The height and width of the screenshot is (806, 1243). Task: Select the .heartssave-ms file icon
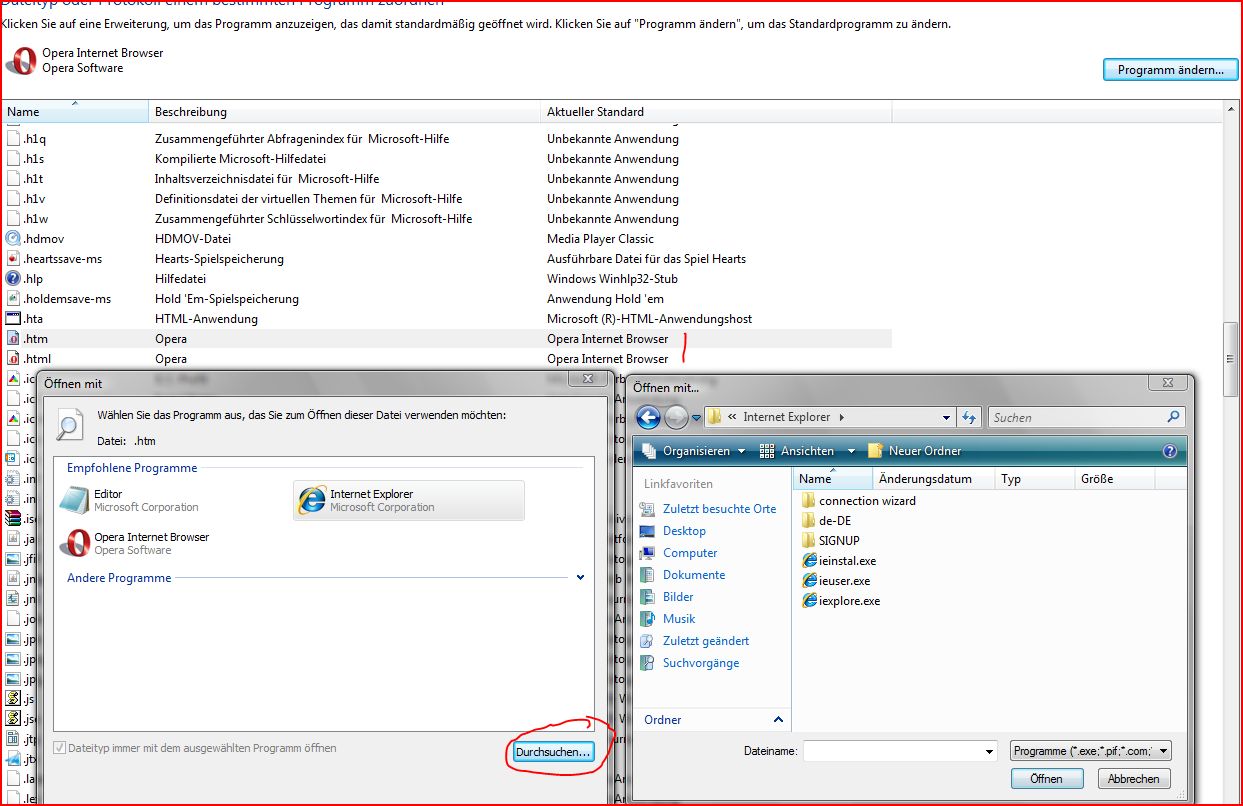[13, 259]
